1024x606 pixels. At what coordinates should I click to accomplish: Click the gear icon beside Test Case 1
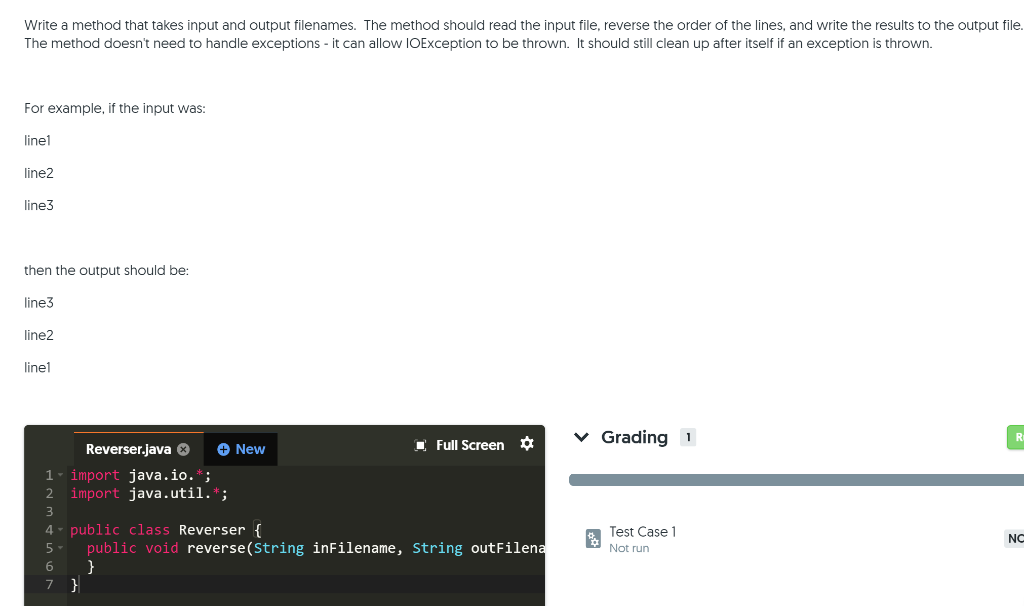coord(593,538)
